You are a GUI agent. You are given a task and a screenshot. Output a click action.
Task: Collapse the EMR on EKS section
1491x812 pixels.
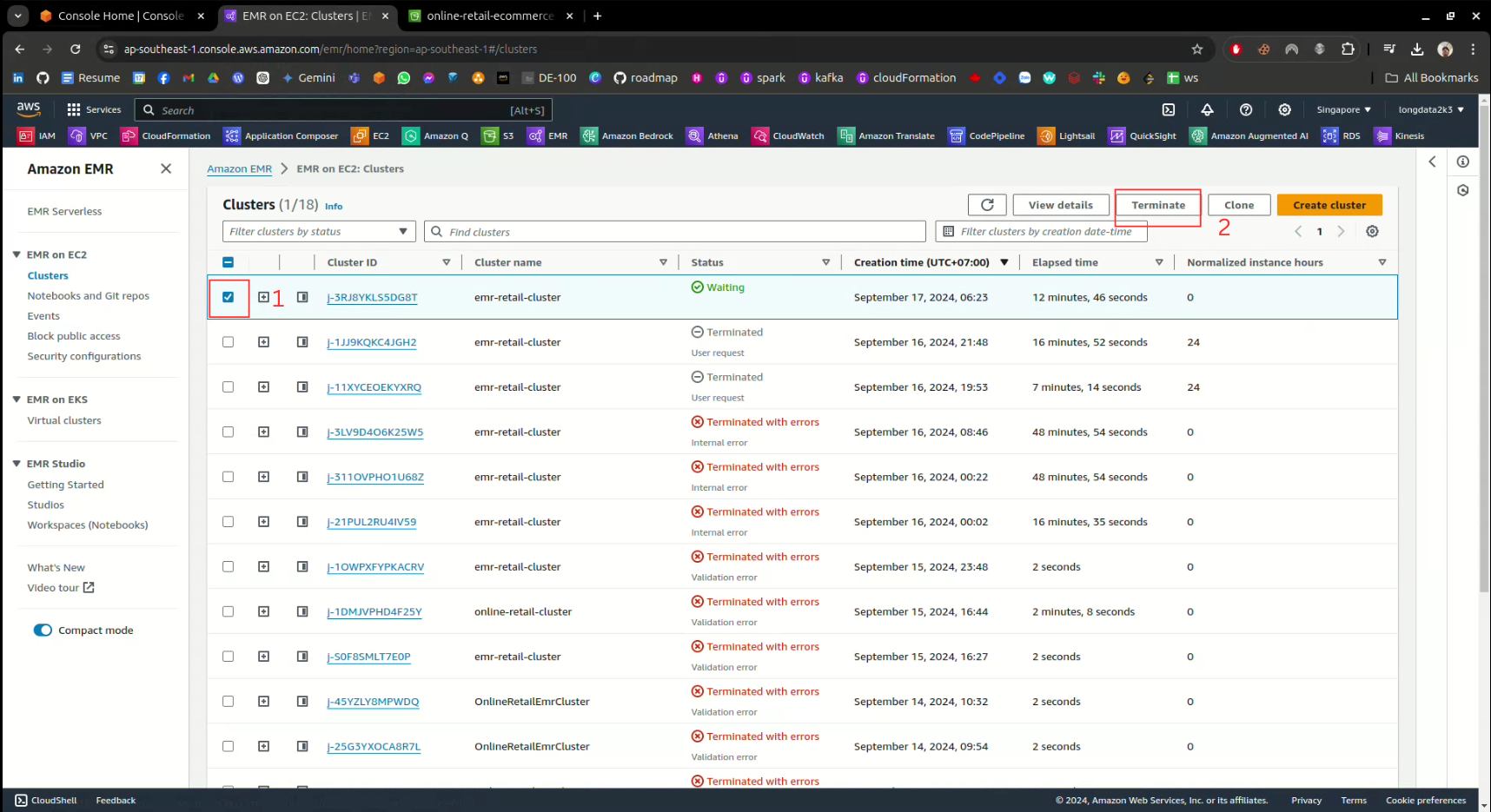[17, 399]
